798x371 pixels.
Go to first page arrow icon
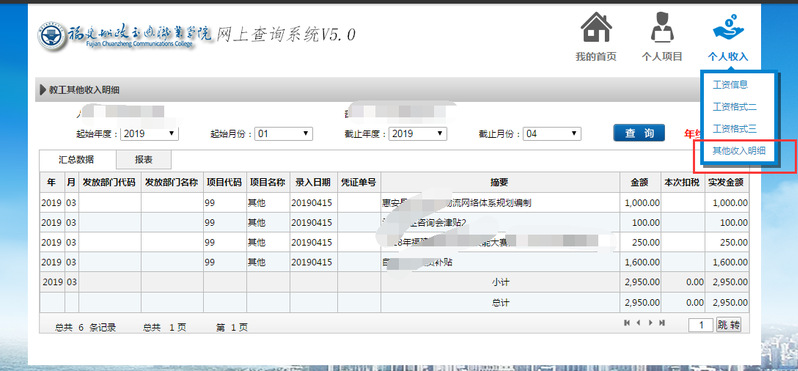(x=627, y=323)
